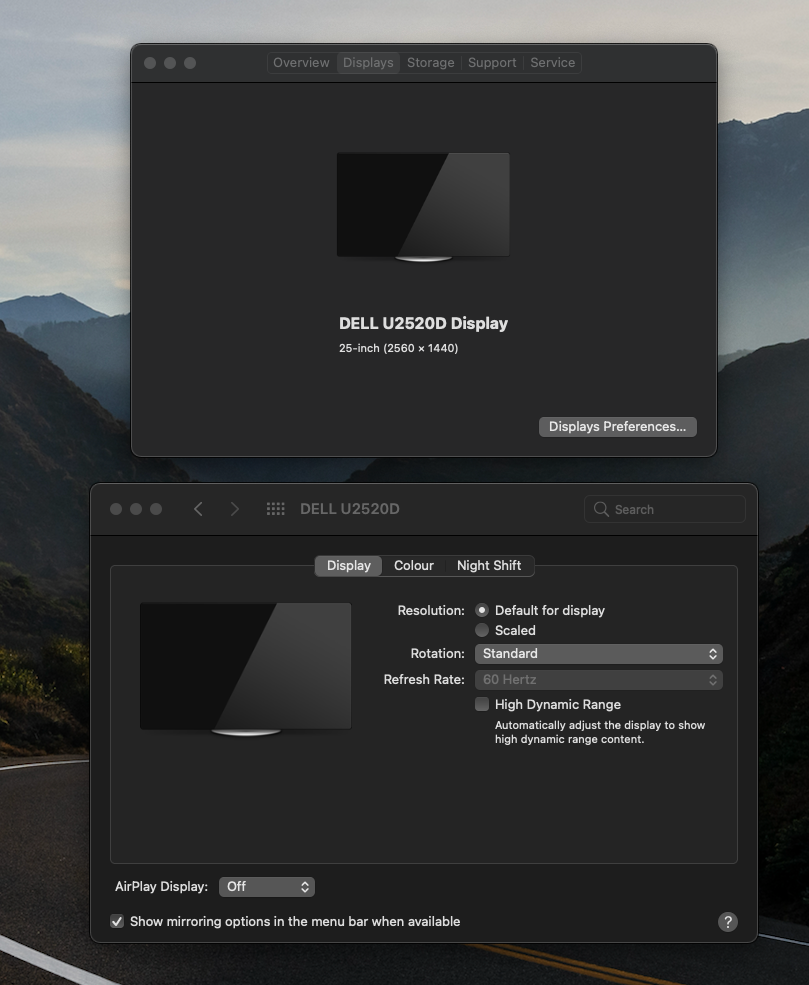This screenshot has width=809, height=985.
Task: Click the 25-inch (2560 × 1440) text
Action: click(x=398, y=348)
